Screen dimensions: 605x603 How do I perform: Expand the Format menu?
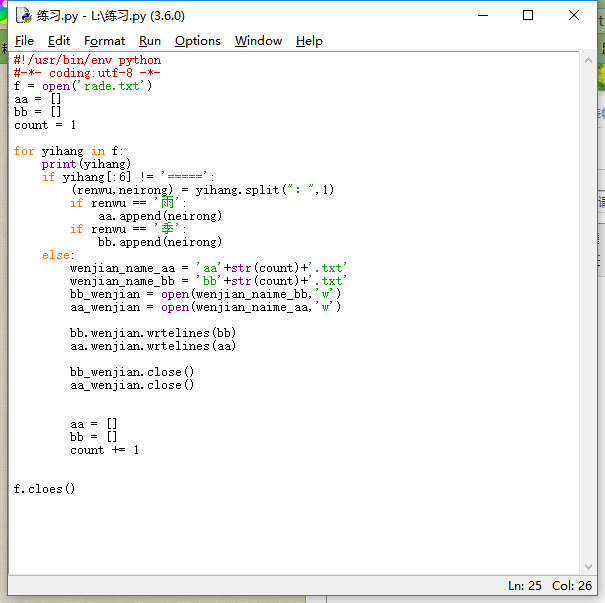(104, 41)
